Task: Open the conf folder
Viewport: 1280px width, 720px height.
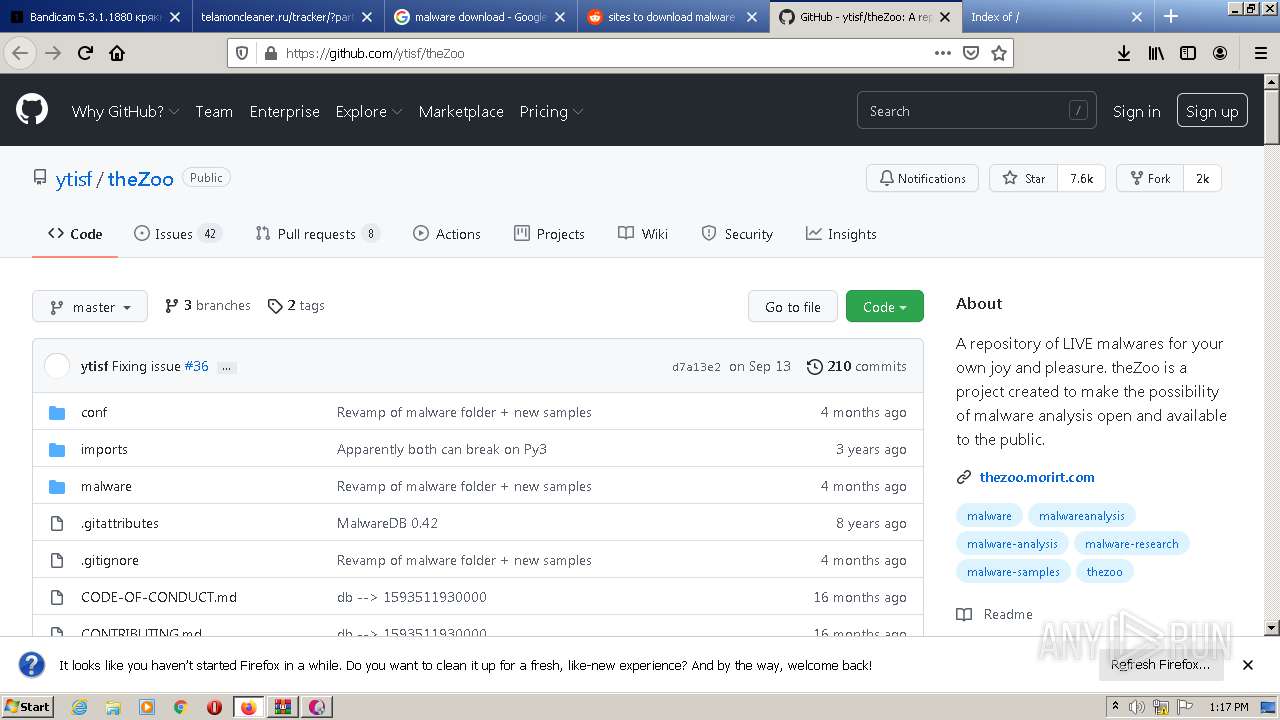Action: [x=94, y=412]
